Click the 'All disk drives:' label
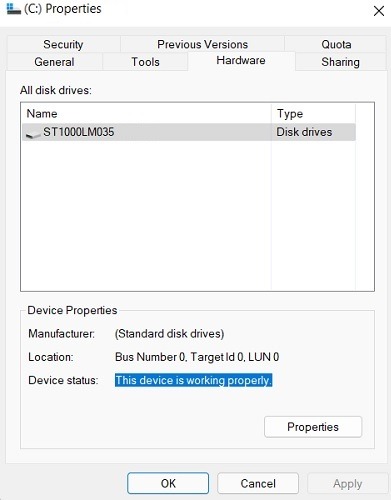The image size is (391, 500). (x=56, y=90)
